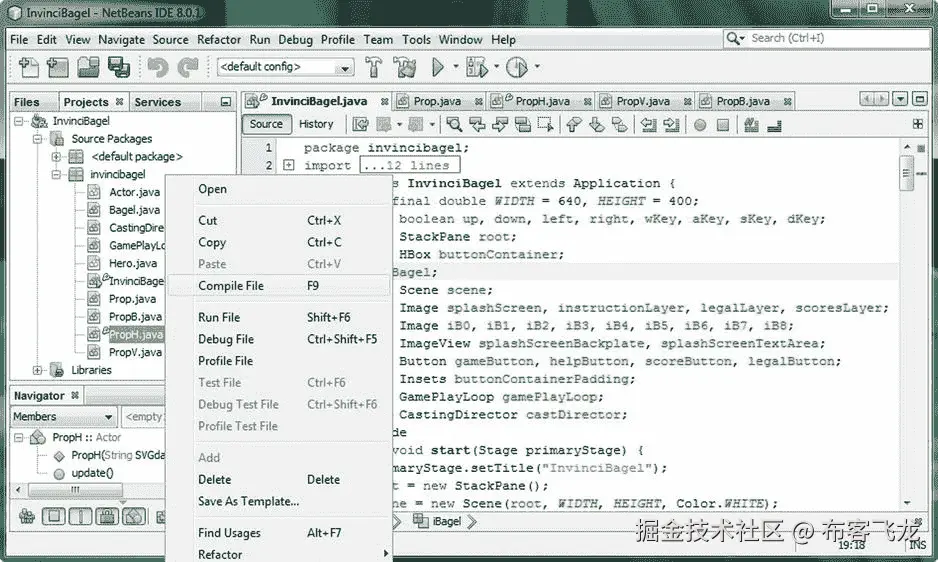Select Find Usages in context menu
Viewport: 938px width, 562px height.
pos(279,533)
